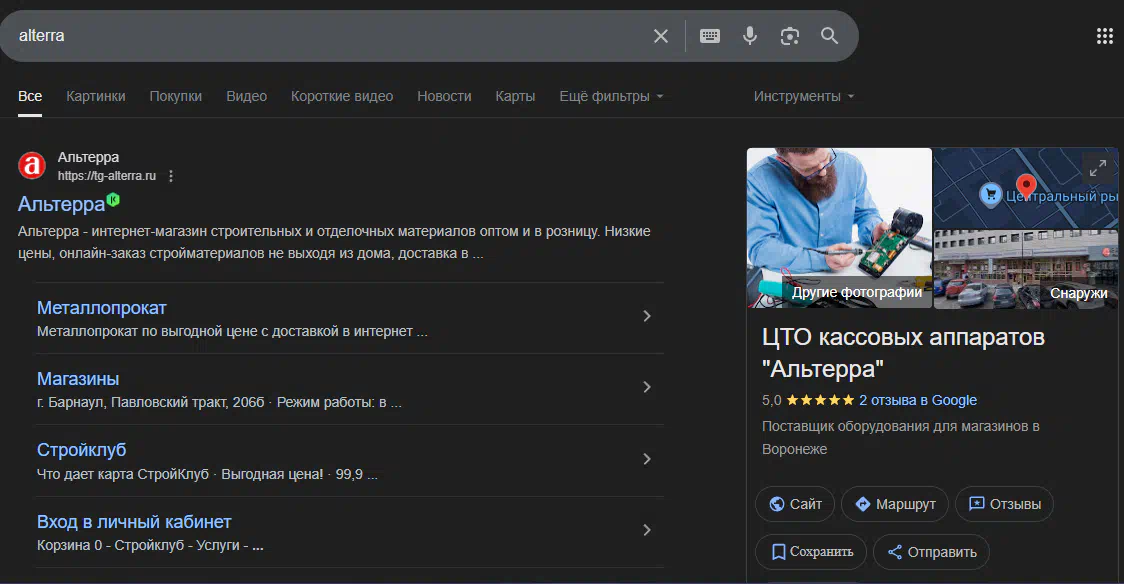Image resolution: width=1124 pixels, height=584 pixels.
Task: Expand the Металлопрокат row chevron
Action: [647, 316]
